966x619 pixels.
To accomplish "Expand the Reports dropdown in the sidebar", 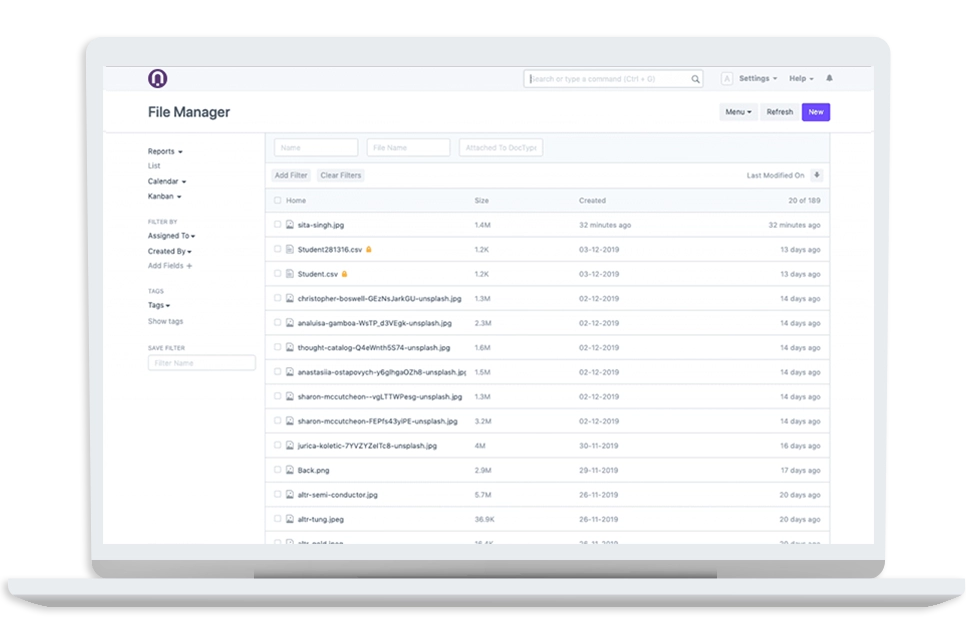I will click(165, 152).
